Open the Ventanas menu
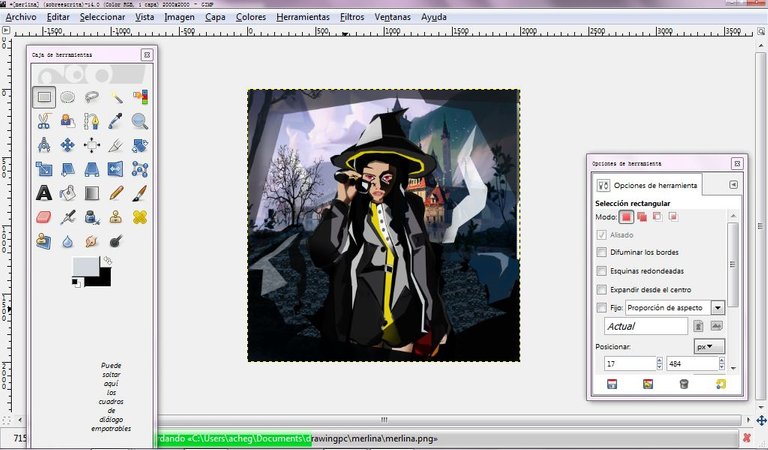 (x=392, y=17)
